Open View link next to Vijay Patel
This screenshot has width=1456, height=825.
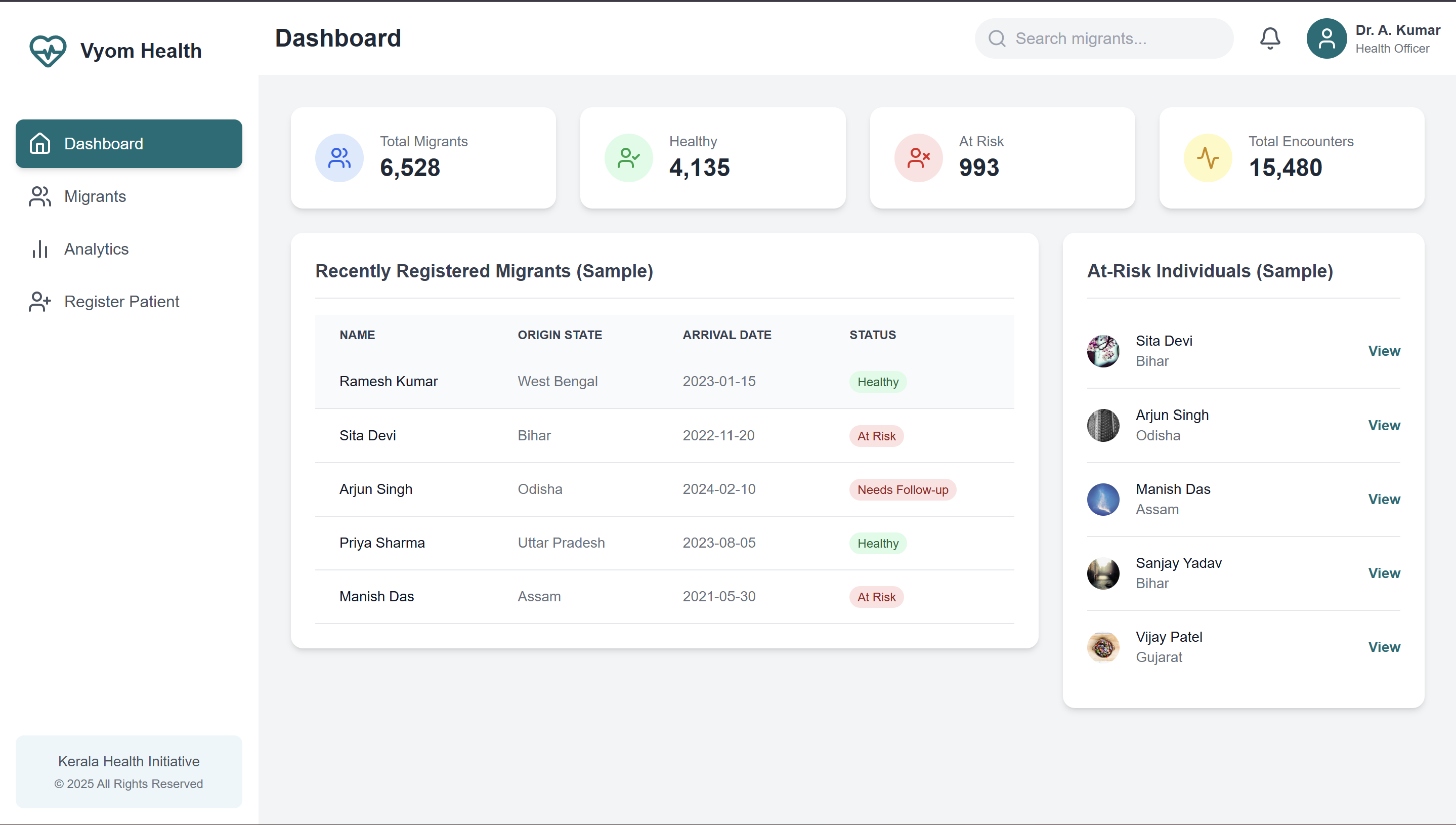[1384, 647]
